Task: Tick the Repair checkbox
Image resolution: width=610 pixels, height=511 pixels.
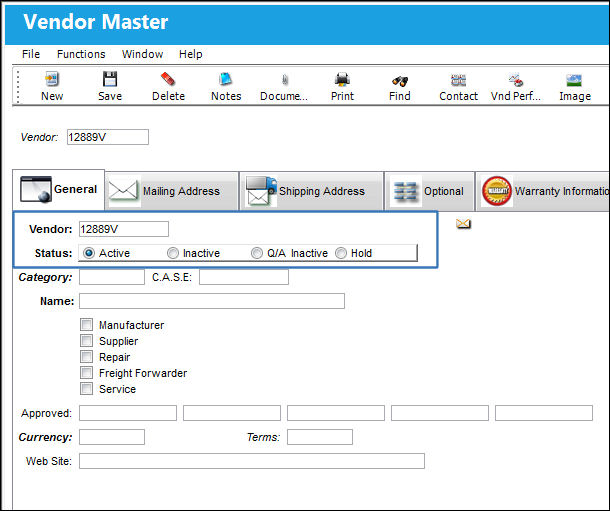Action: (x=86, y=357)
